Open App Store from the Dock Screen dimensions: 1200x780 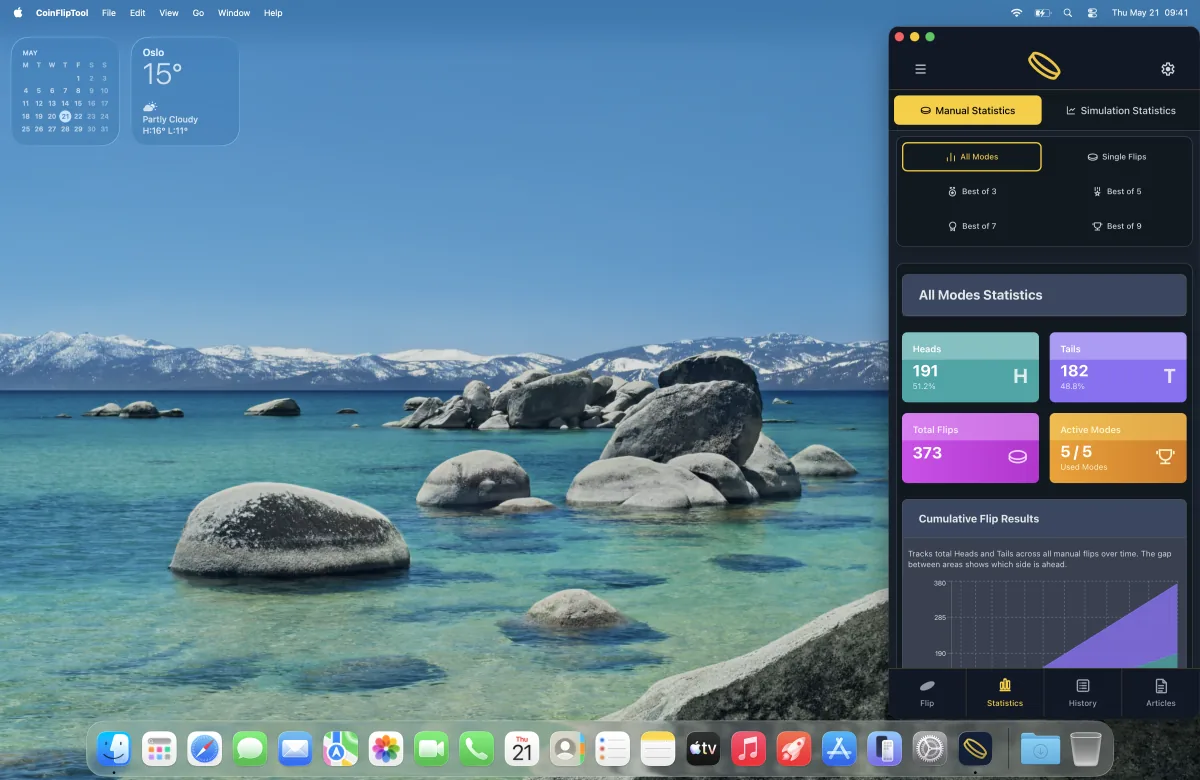point(839,748)
